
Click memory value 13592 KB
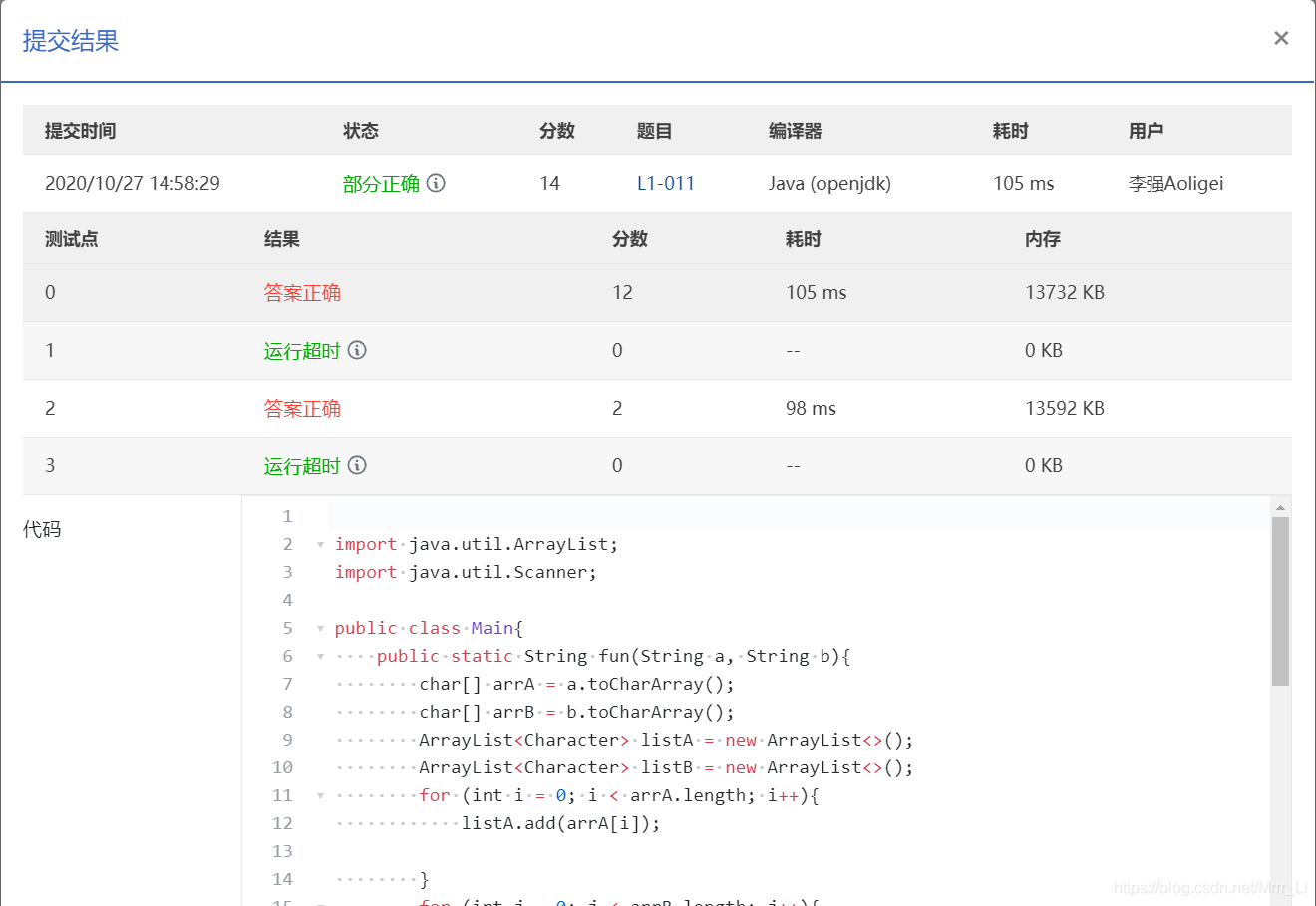coord(1065,408)
